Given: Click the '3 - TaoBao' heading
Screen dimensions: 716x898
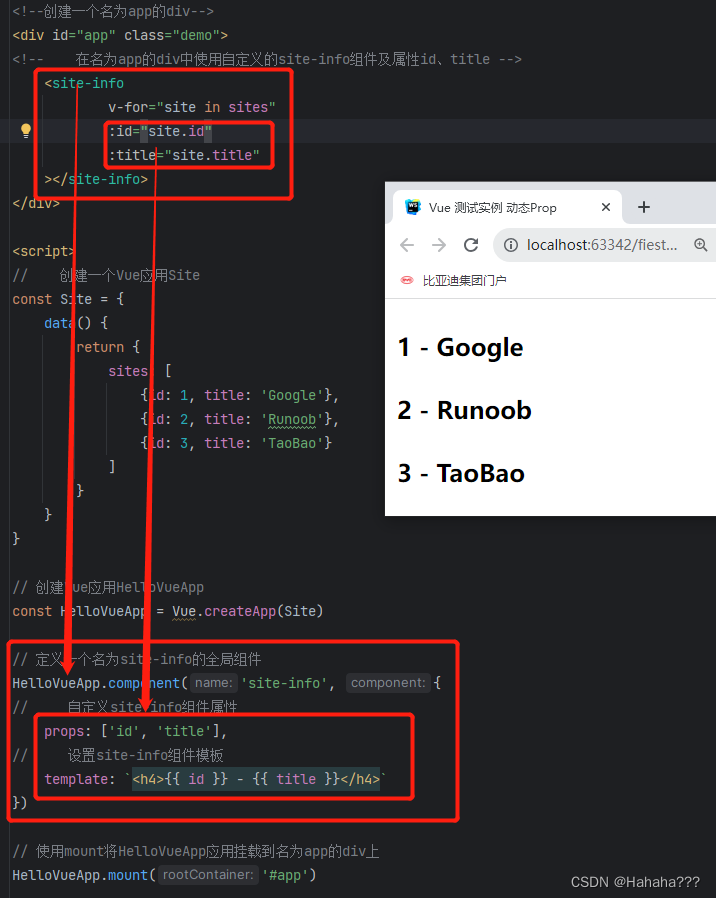Looking at the screenshot, I should (x=461, y=474).
